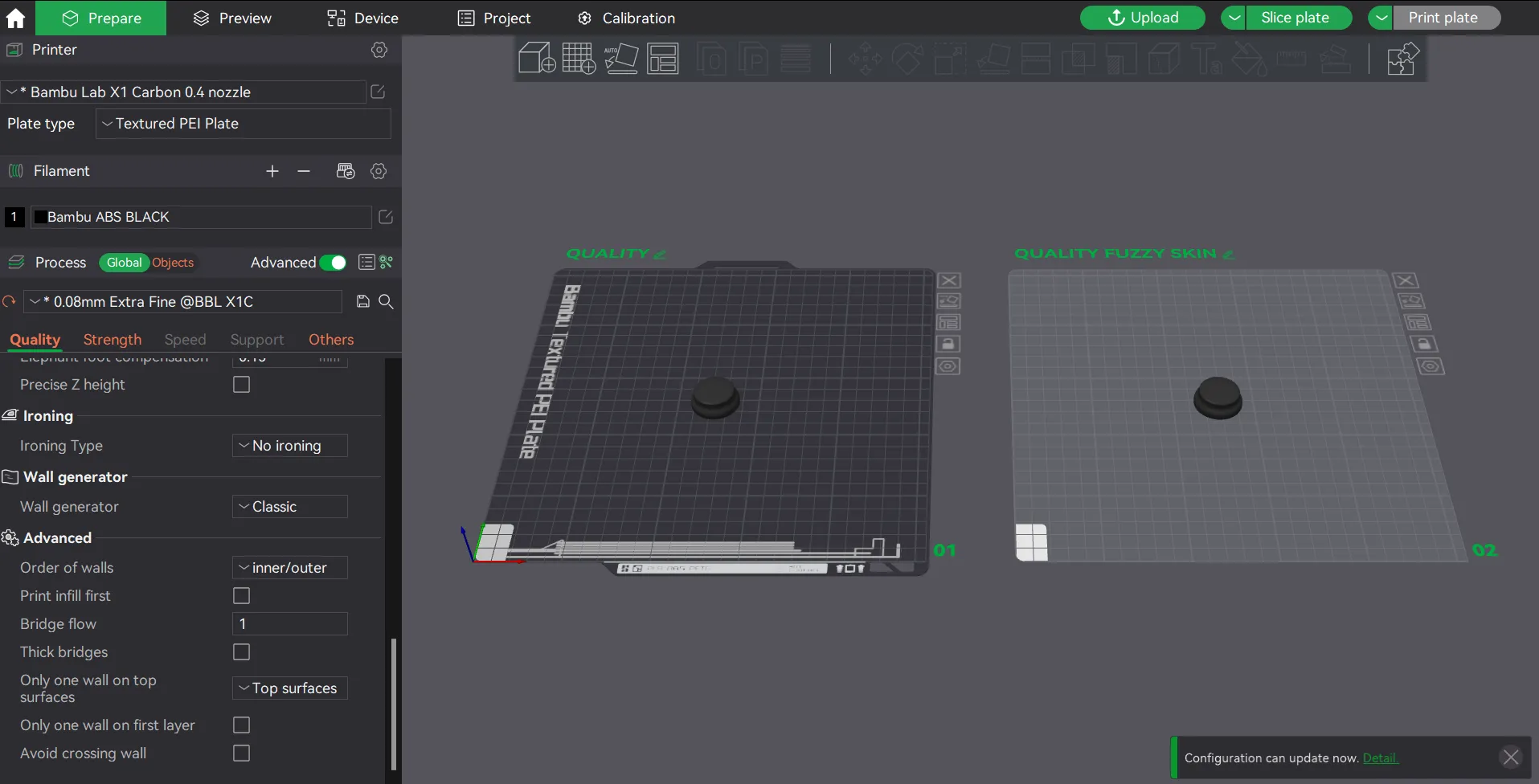Click the Upload button
The image size is (1539, 784).
coord(1142,18)
